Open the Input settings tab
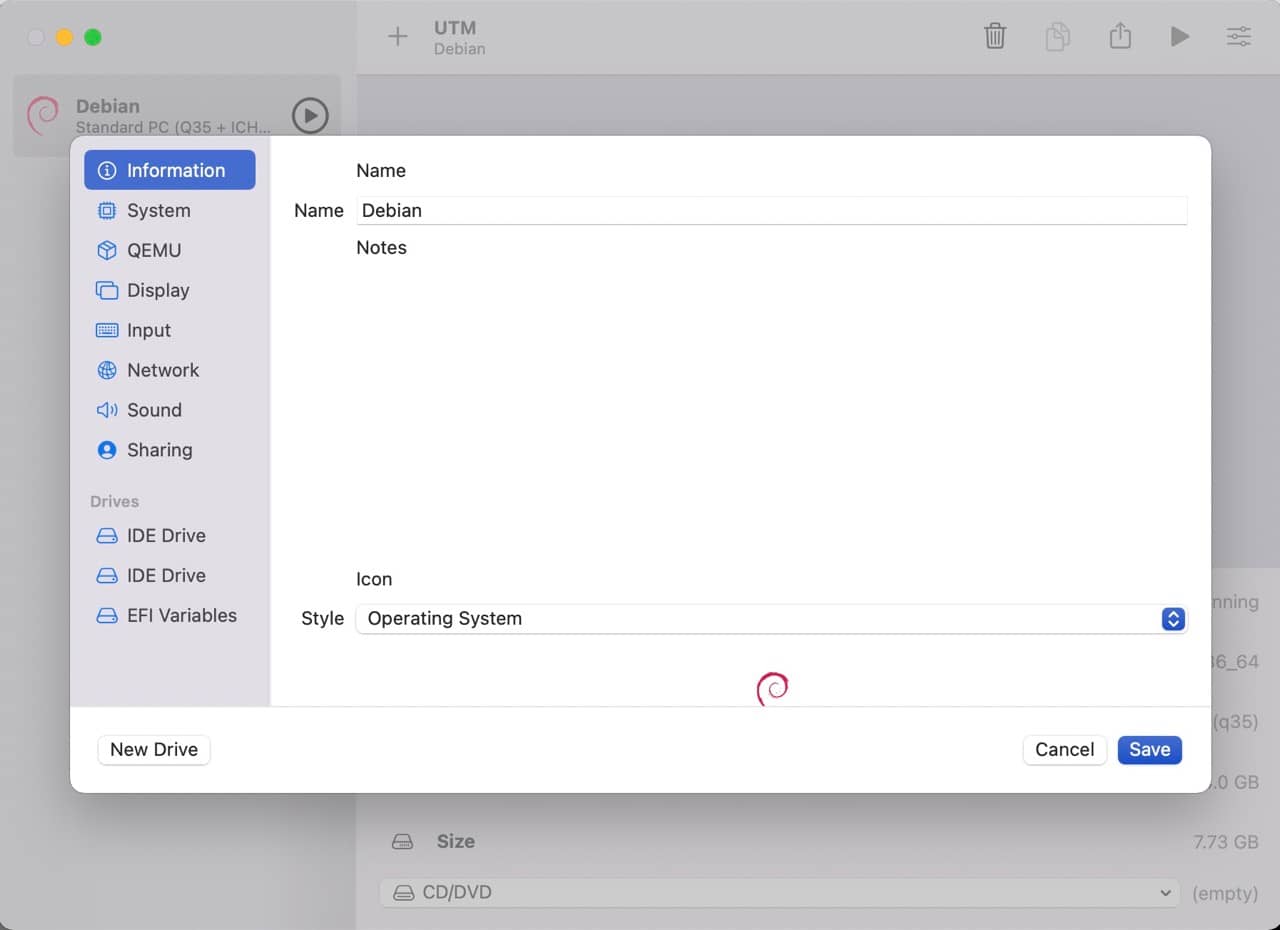This screenshot has width=1280, height=930. pyautogui.click(x=170, y=330)
